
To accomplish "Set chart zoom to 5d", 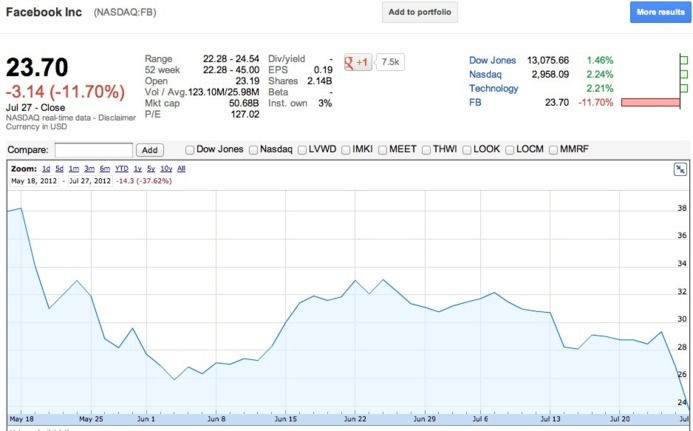I will pyautogui.click(x=60, y=169).
